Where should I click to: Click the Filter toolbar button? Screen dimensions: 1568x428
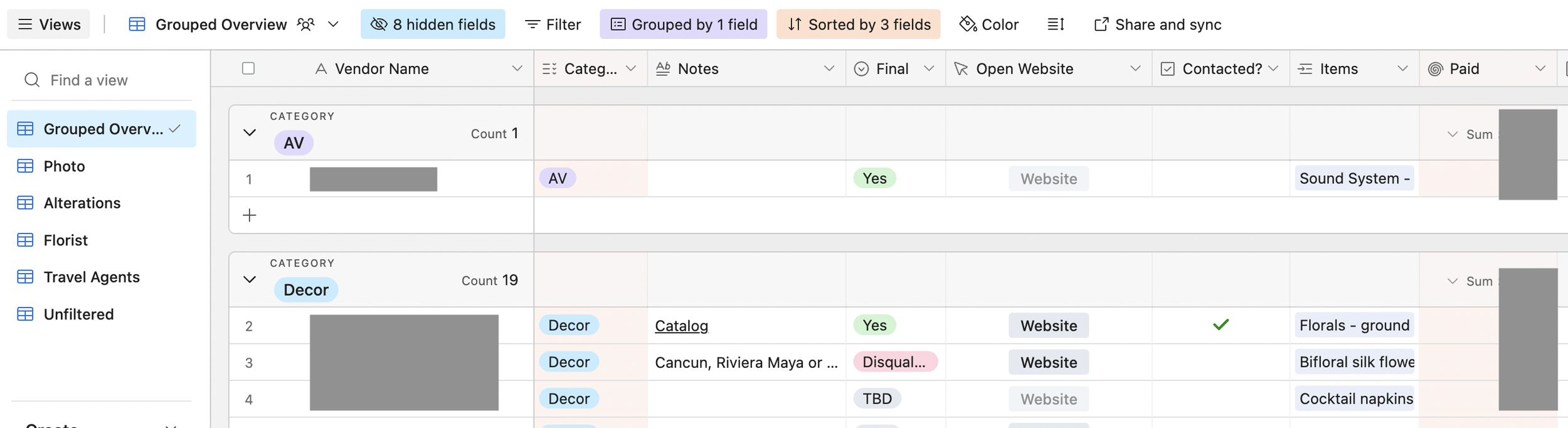(553, 24)
